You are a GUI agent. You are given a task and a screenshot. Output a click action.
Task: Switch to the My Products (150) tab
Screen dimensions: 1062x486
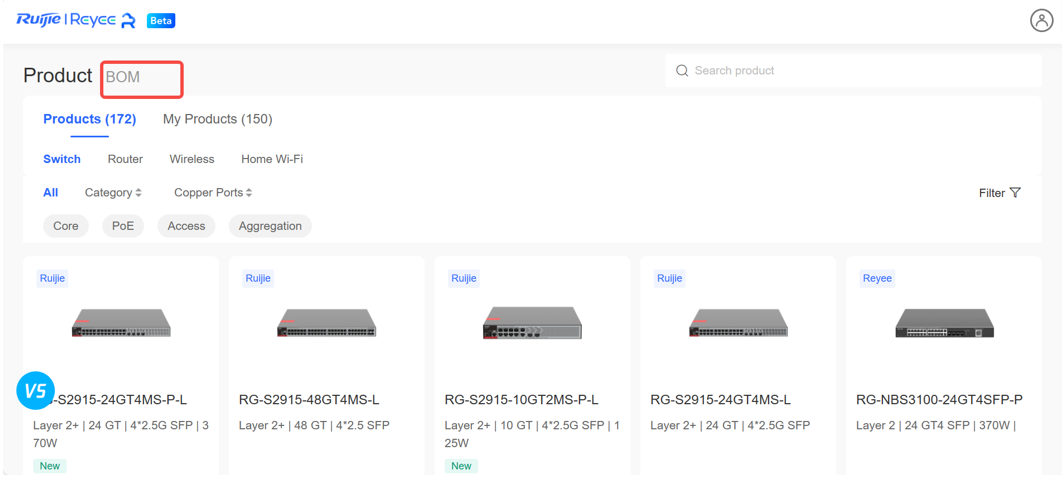click(217, 119)
